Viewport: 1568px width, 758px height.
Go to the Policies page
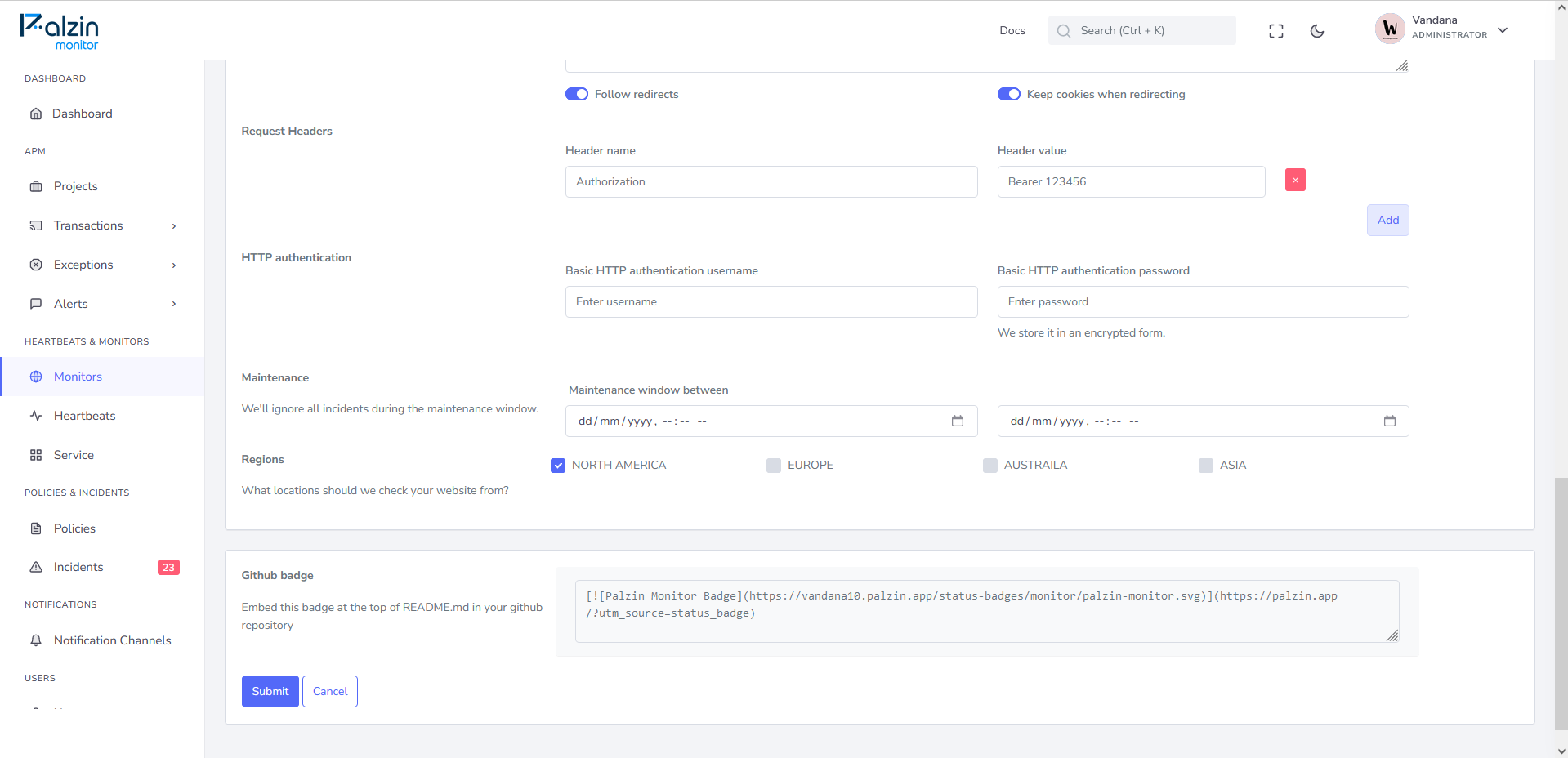coord(102,528)
